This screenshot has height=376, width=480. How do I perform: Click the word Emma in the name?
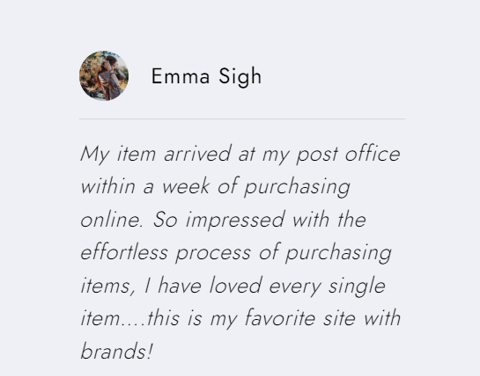(180, 76)
